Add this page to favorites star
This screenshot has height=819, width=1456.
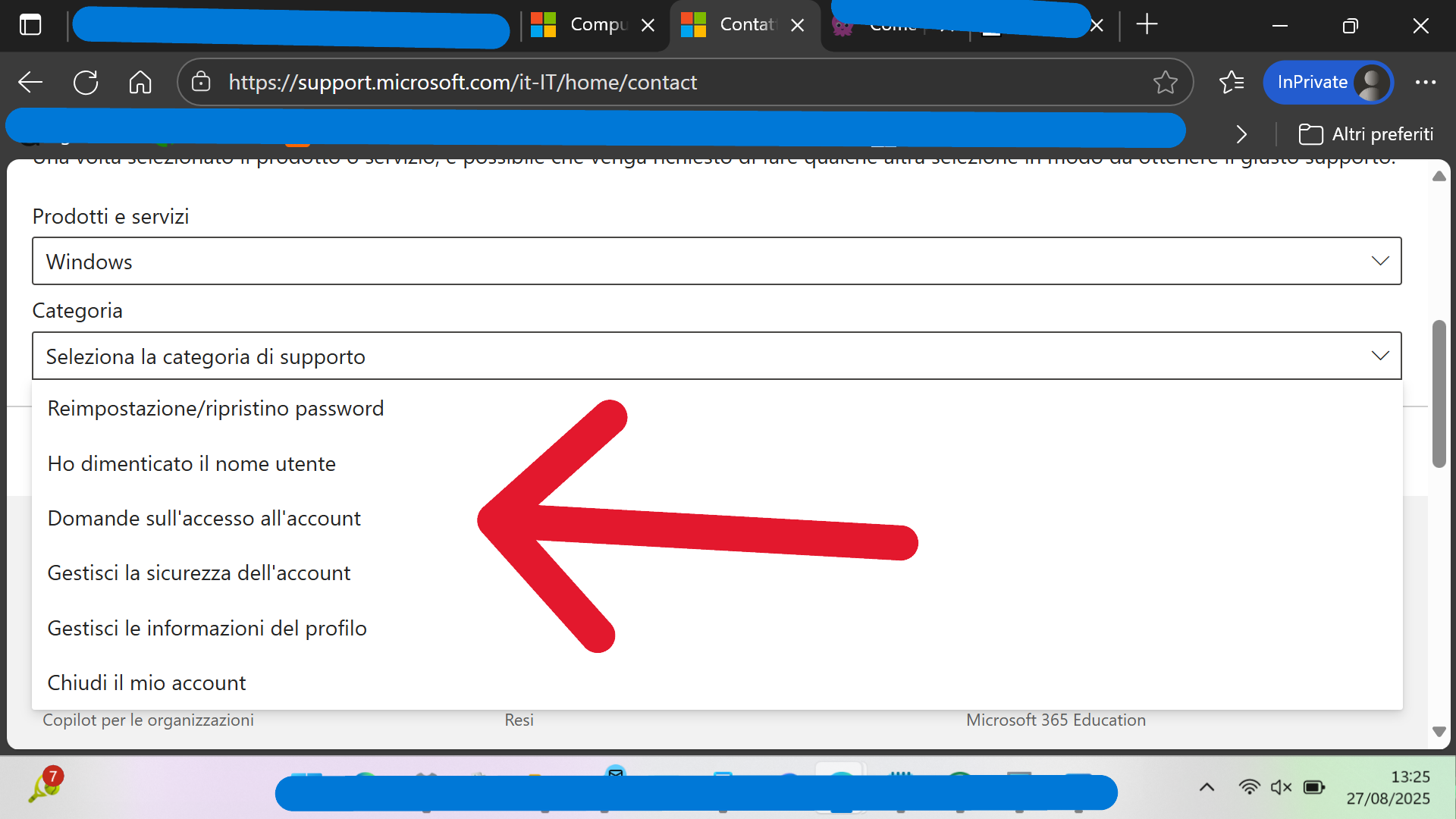tap(1166, 82)
